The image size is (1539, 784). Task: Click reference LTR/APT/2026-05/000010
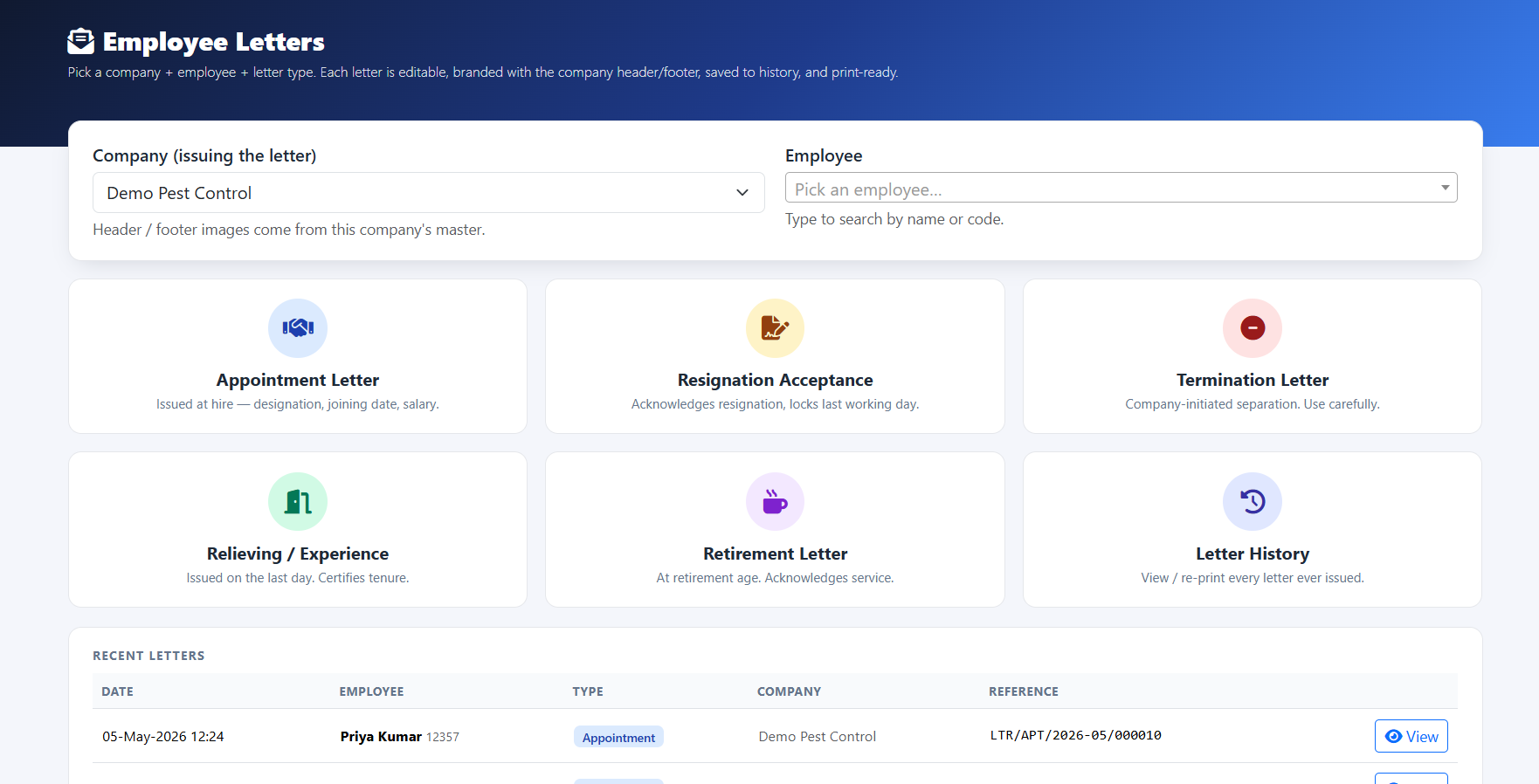point(1075,735)
